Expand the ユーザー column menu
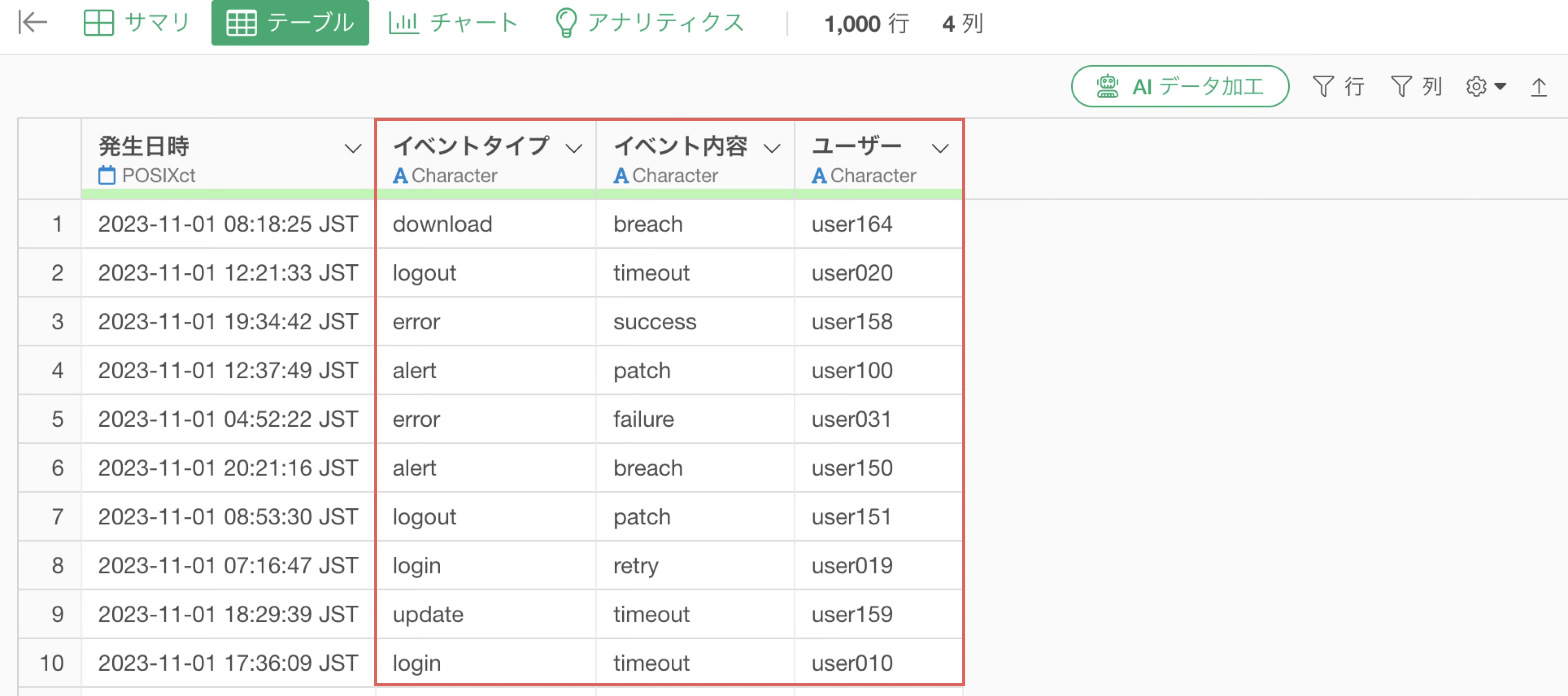The image size is (1568, 696). pyautogui.click(x=940, y=148)
